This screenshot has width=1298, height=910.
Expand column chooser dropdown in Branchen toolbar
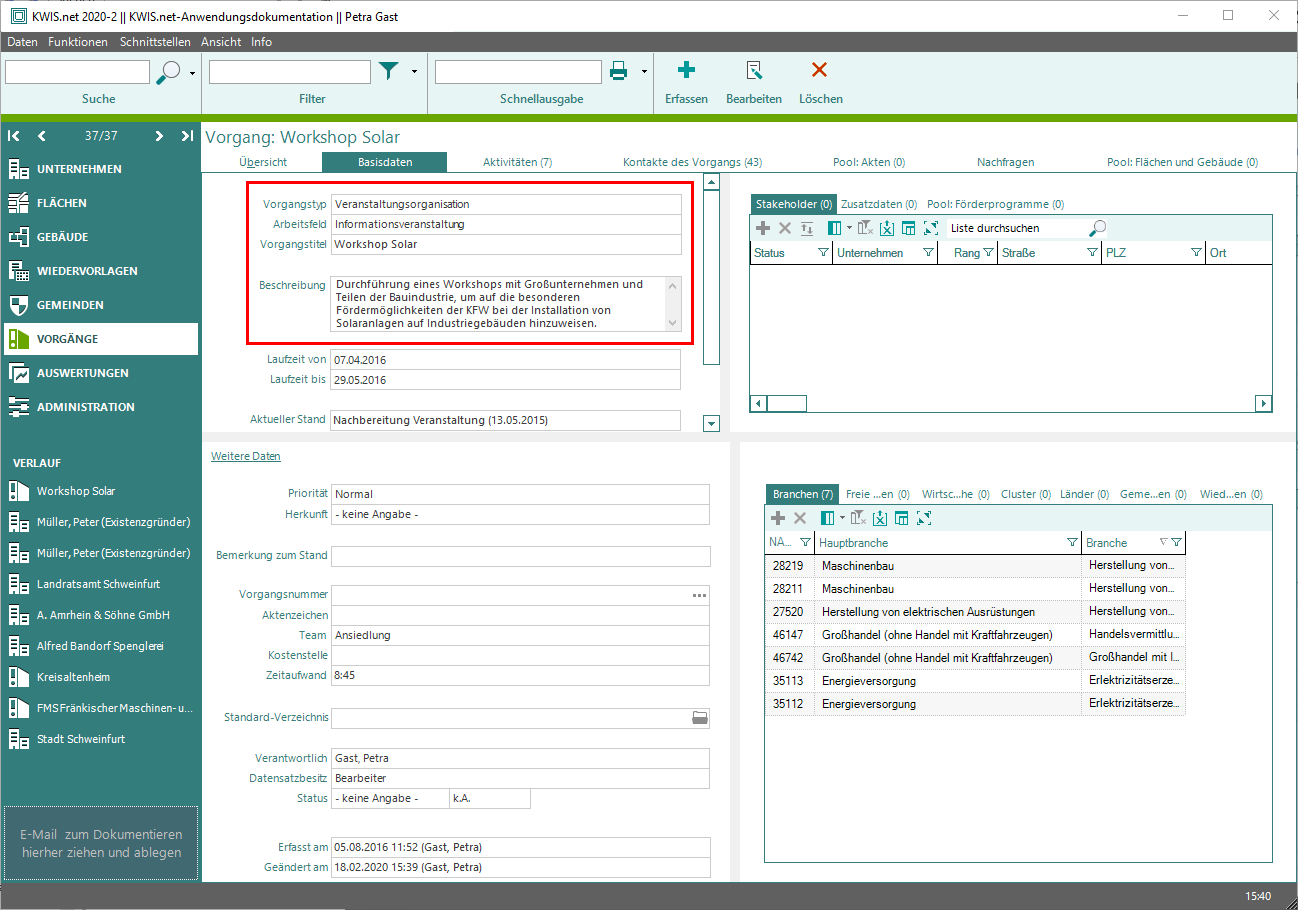(842, 518)
